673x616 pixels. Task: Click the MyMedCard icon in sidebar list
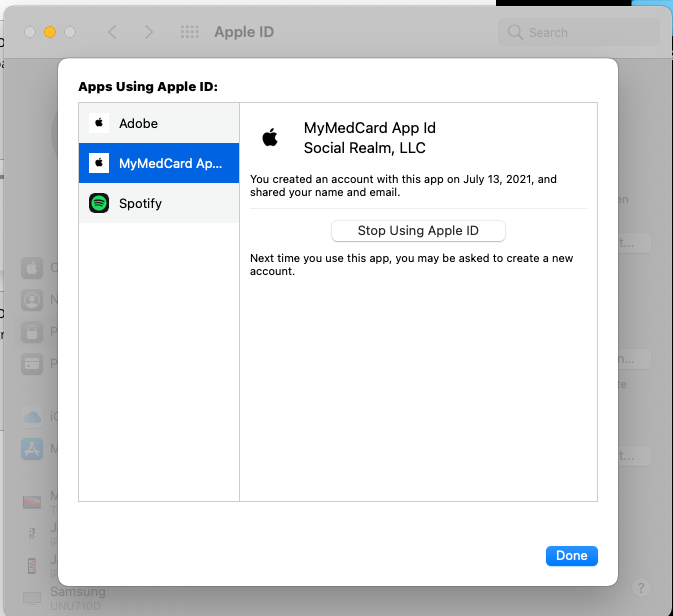coord(99,163)
